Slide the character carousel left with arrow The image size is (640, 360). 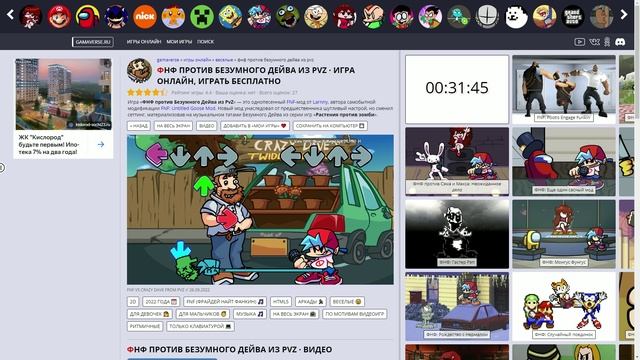coord(10,15)
